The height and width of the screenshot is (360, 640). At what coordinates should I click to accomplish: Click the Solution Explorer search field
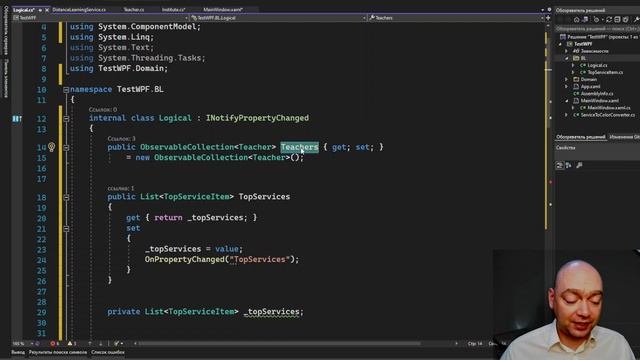pyautogui.click(x=598, y=29)
